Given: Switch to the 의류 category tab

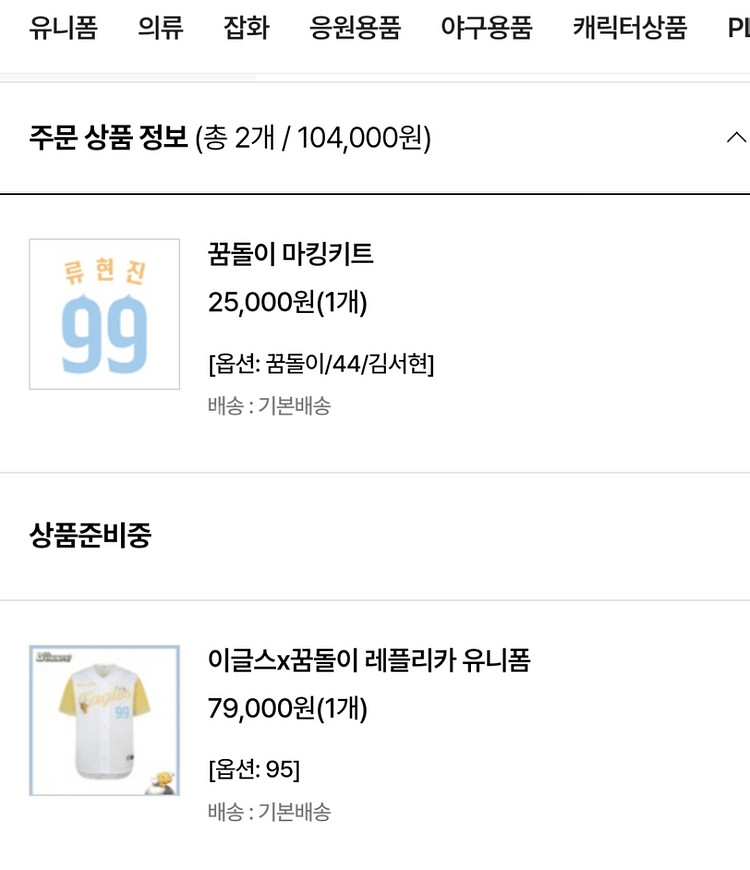Looking at the screenshot, I should click(x=160, y=28).
